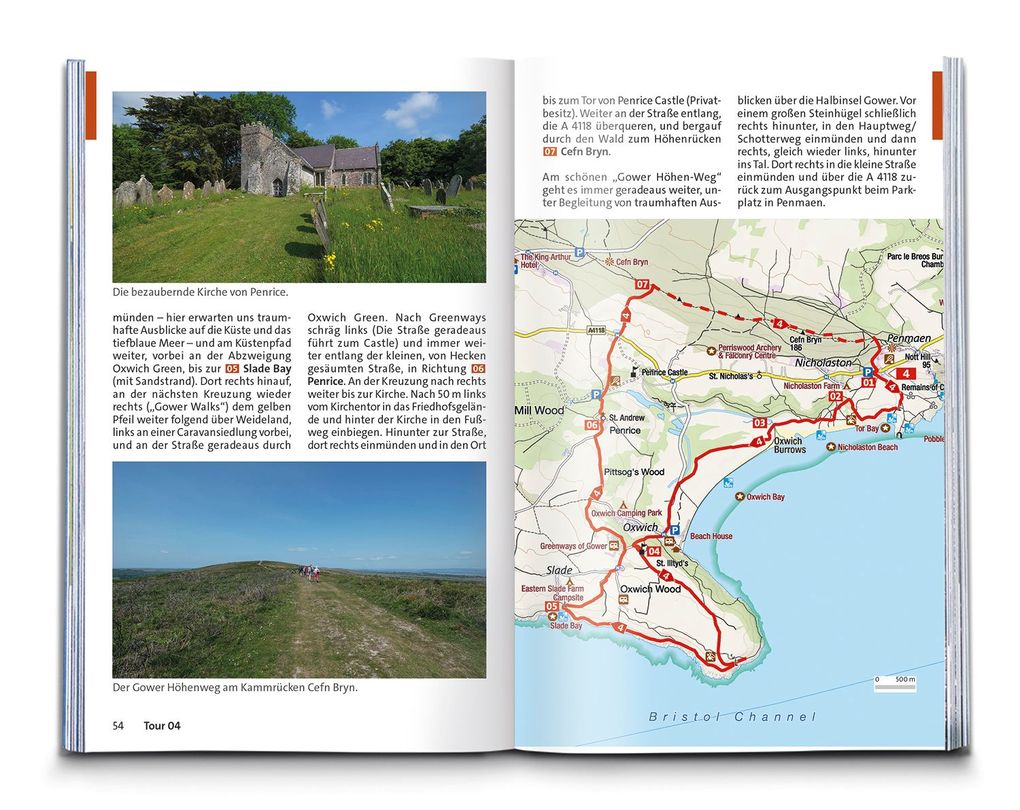The height and width of the screenshot is (810, 1020).
Task: Click 'The King Arthur Hotel' map label
Action: point(545,261)
